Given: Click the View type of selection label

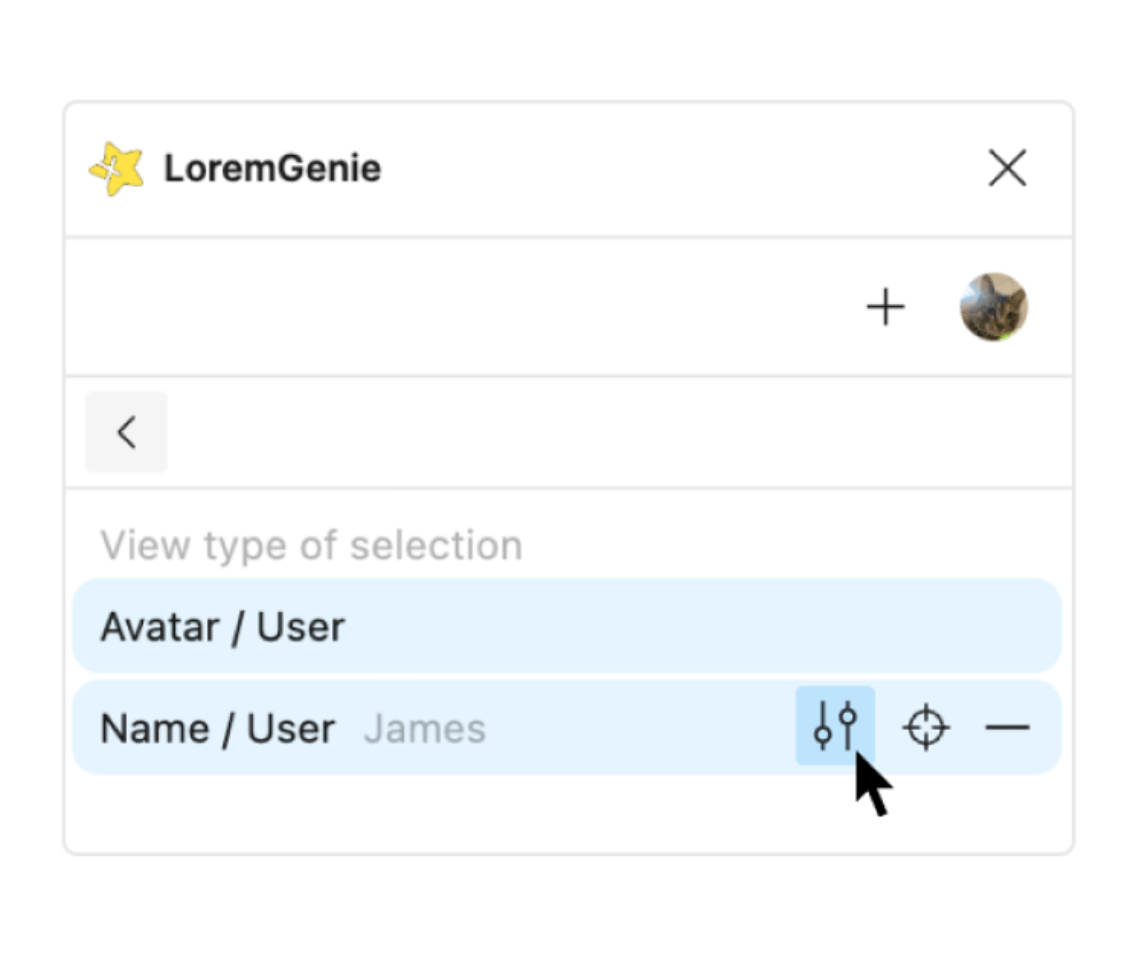Looking at the screenshot, I should tap(311, 546).
